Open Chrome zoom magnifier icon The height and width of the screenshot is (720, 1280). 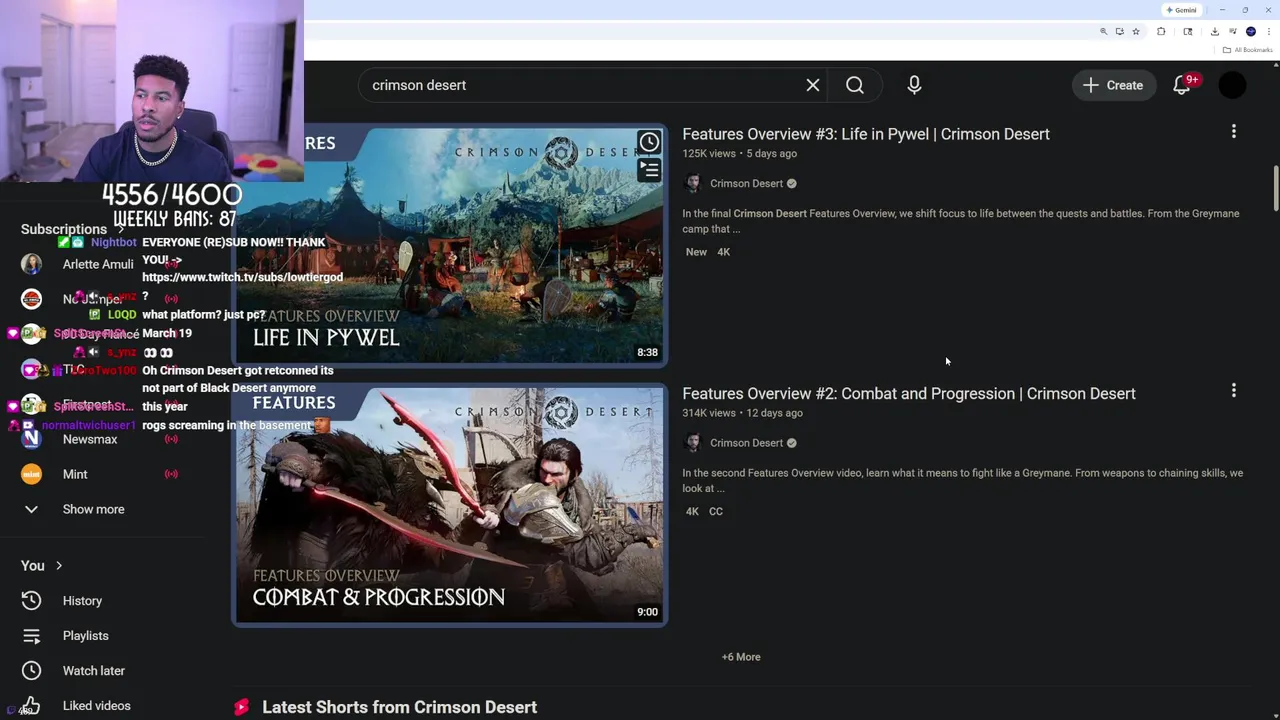(1104, 31)
